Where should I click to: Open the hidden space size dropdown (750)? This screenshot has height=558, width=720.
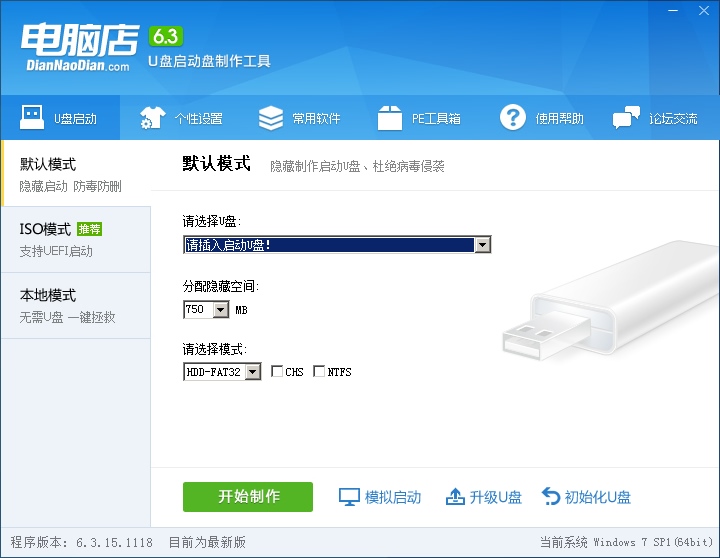pos(220,310)
